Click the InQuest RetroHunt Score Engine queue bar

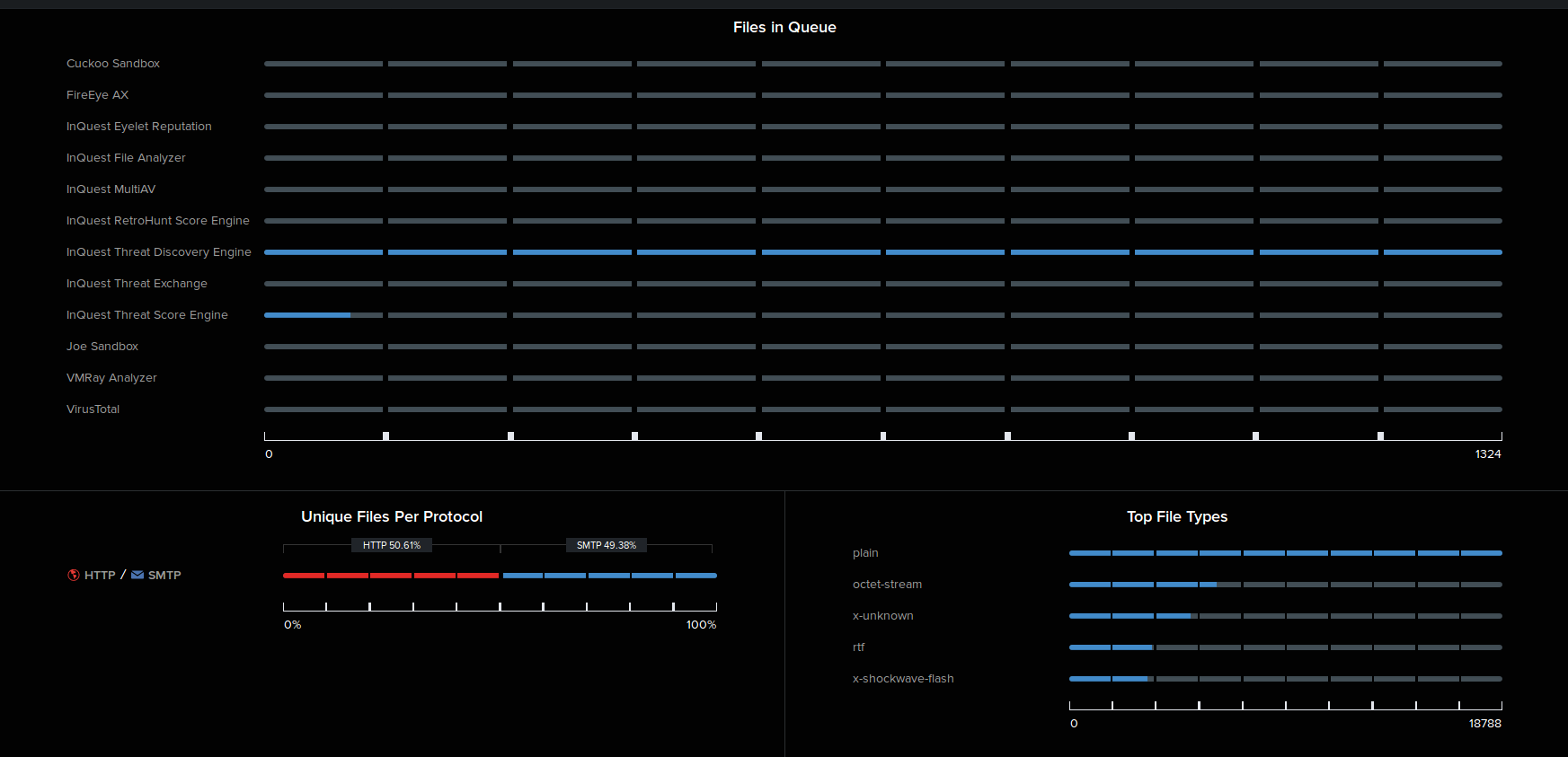pyautogui.click(x=883, y=221)
